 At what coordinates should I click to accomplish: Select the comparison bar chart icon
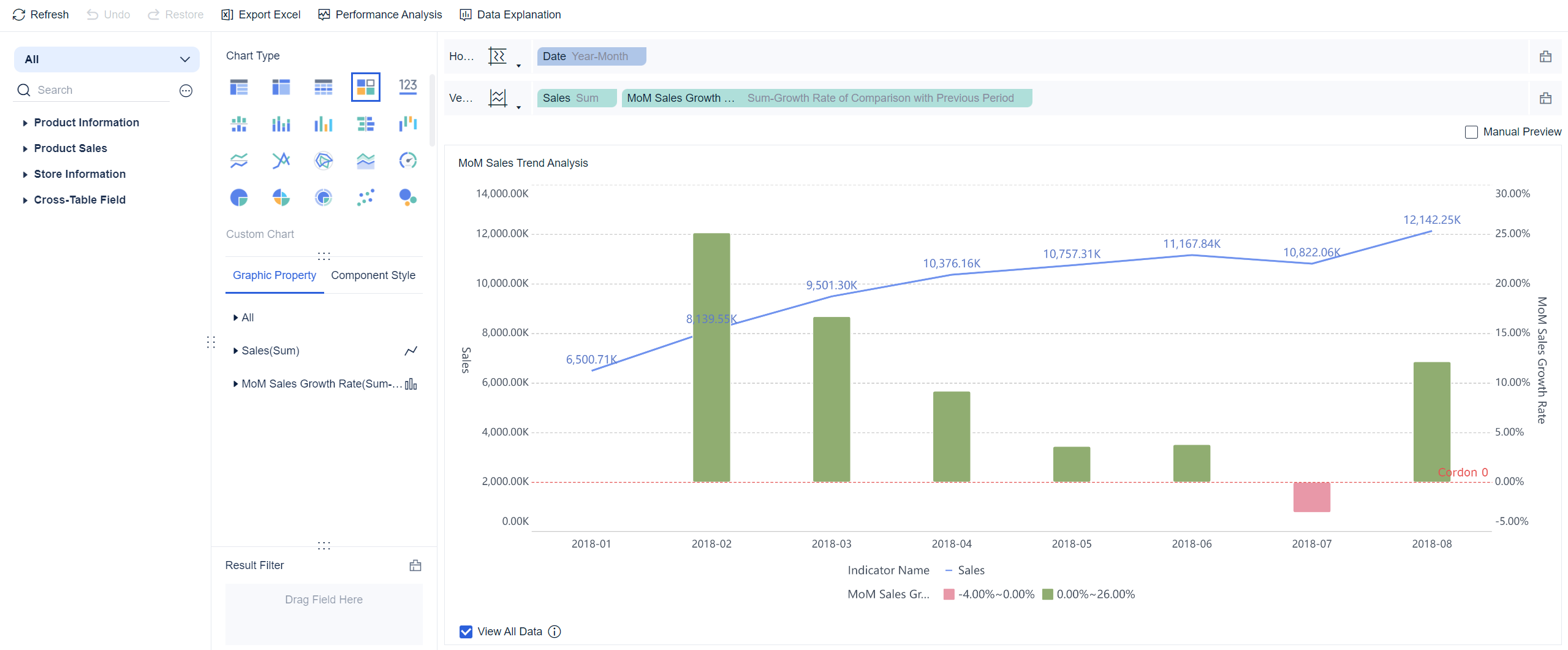pyautogui.click(x=365, y=124)
